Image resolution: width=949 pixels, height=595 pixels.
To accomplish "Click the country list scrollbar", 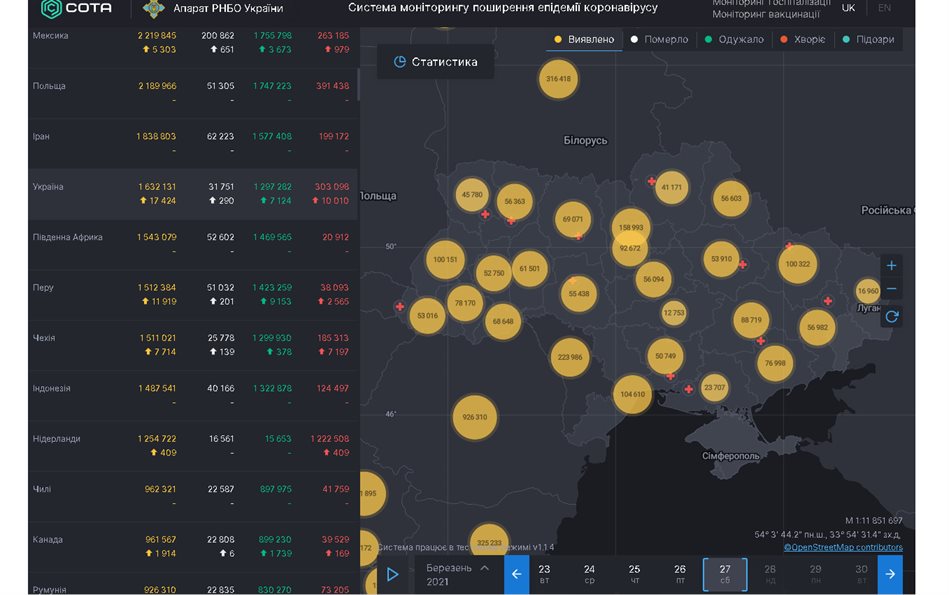I will tap(358, 84).
